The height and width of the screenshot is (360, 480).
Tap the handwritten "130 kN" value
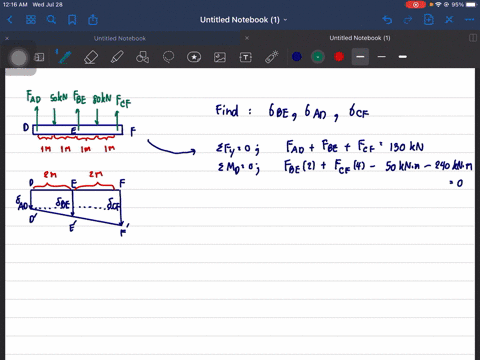click(406, 147)
